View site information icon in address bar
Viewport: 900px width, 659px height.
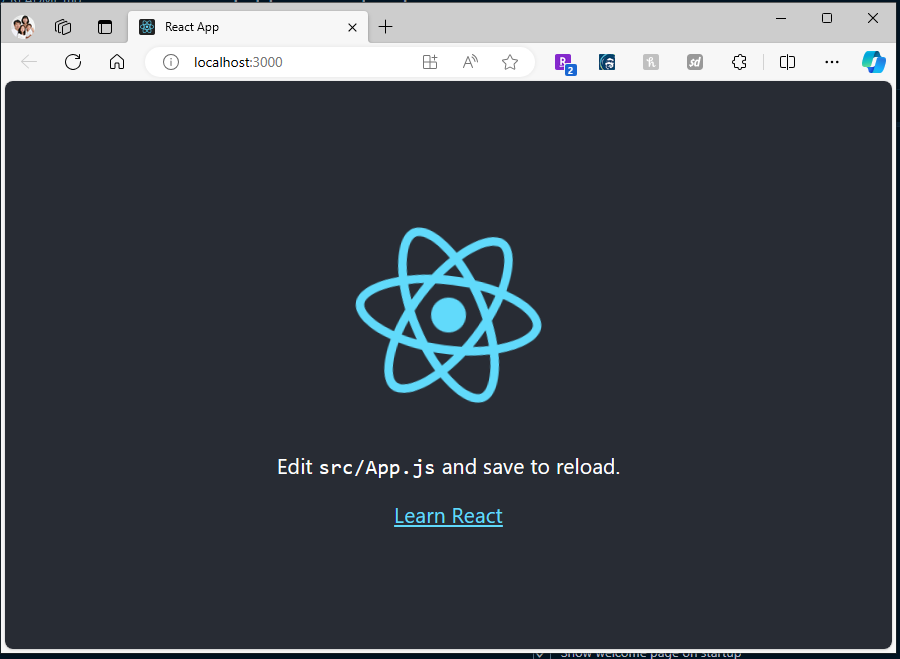(x=170, y=62)
